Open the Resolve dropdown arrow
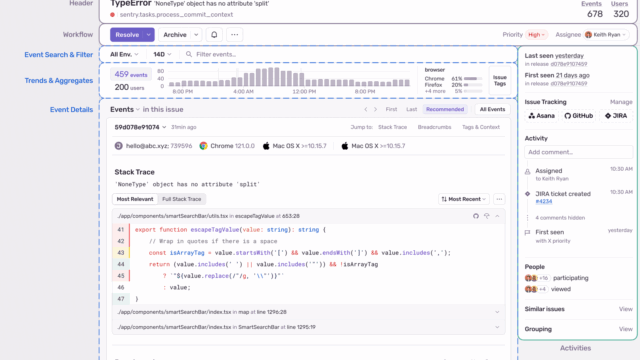Viewport: 640px width, 360px height. click(149, 35)
